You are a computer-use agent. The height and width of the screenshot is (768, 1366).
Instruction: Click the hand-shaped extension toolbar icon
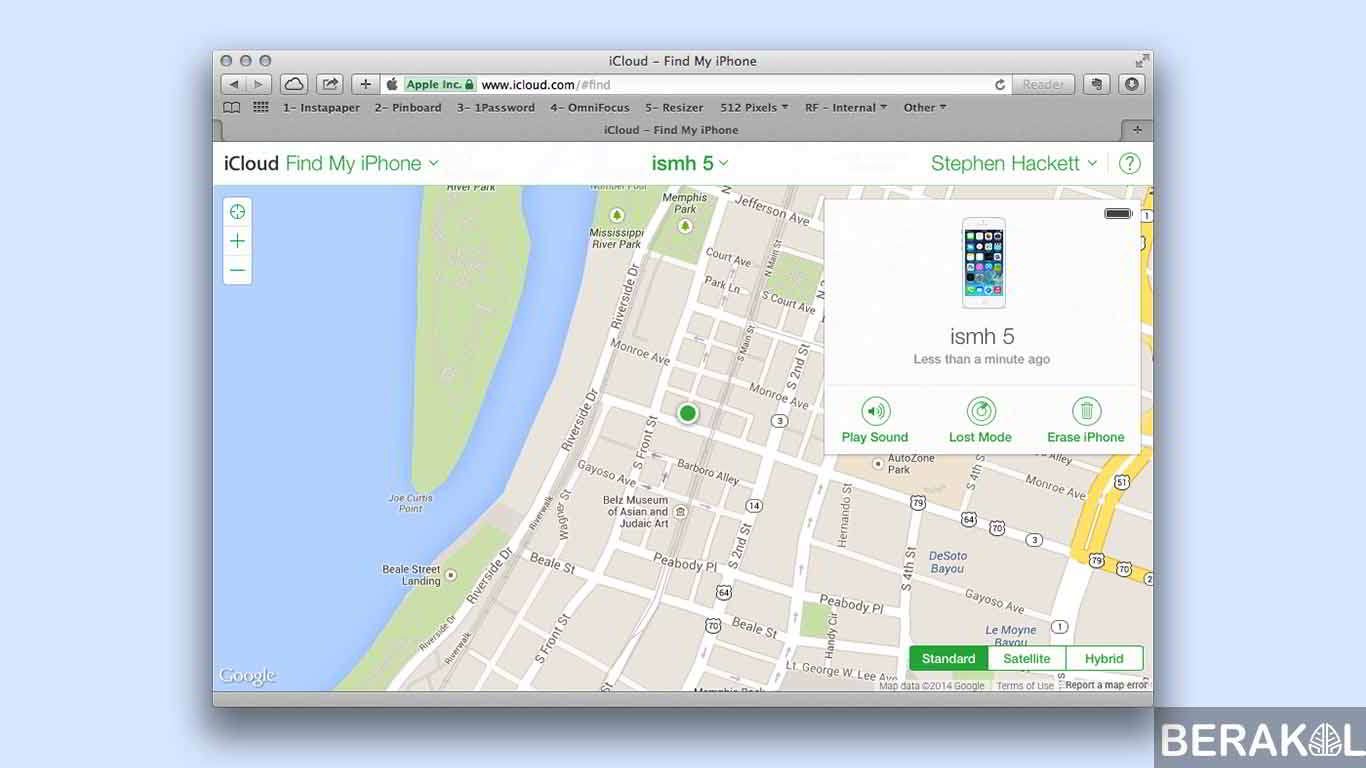[x=1097, y=85]
